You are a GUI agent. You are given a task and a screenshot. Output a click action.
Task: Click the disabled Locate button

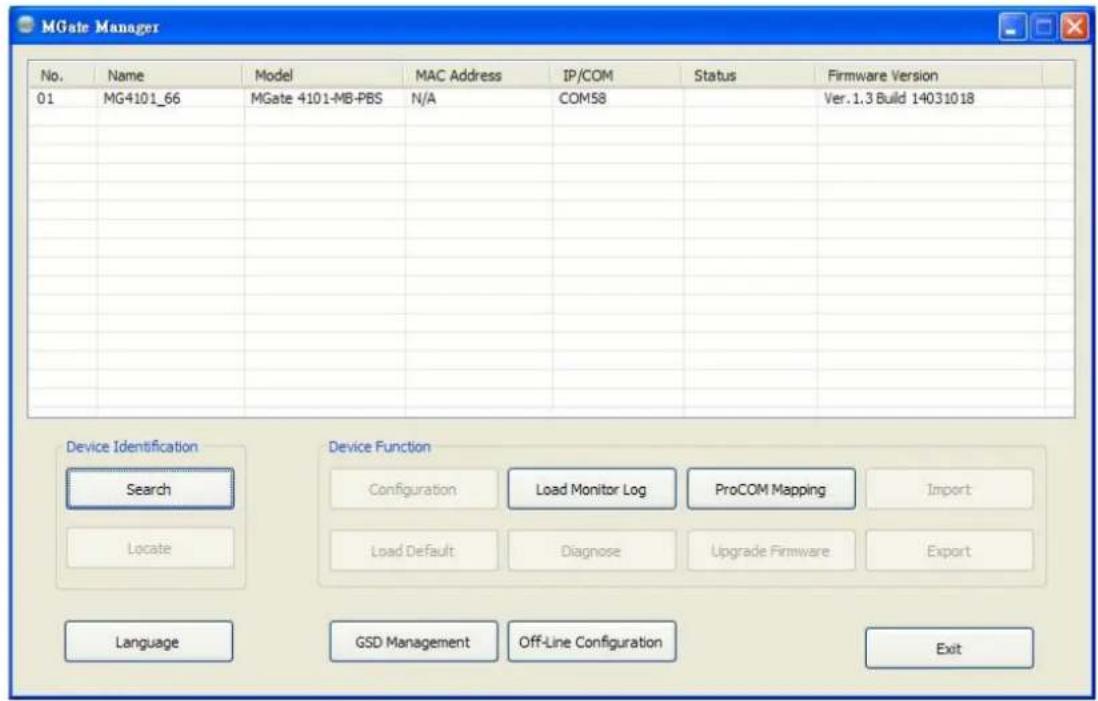[150, 548]
